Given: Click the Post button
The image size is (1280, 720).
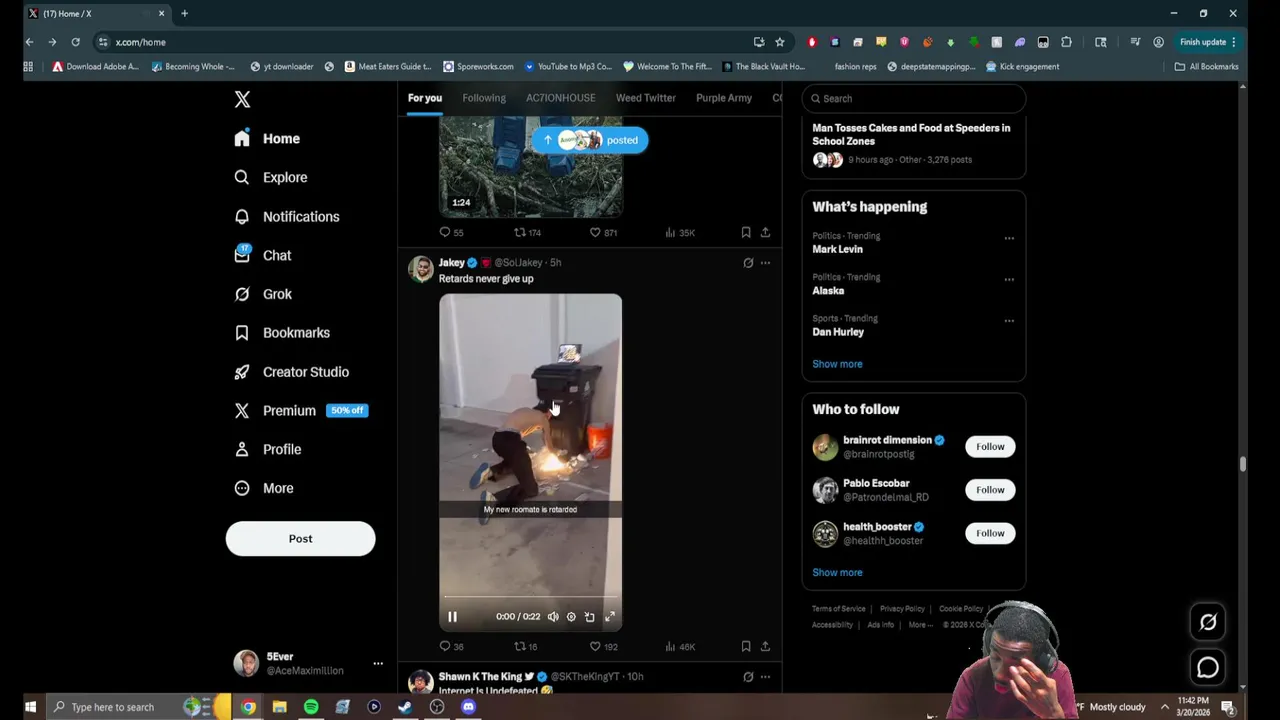Looking at the screenshot, I should [300, 539].
